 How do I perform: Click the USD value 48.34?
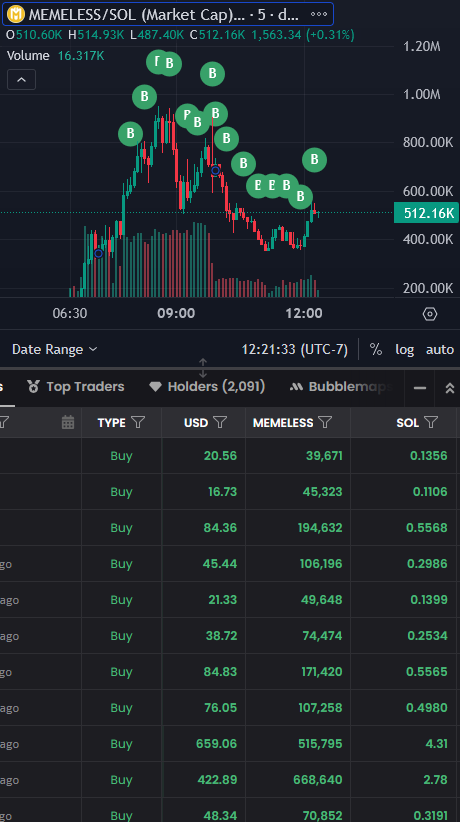point(220,815)
